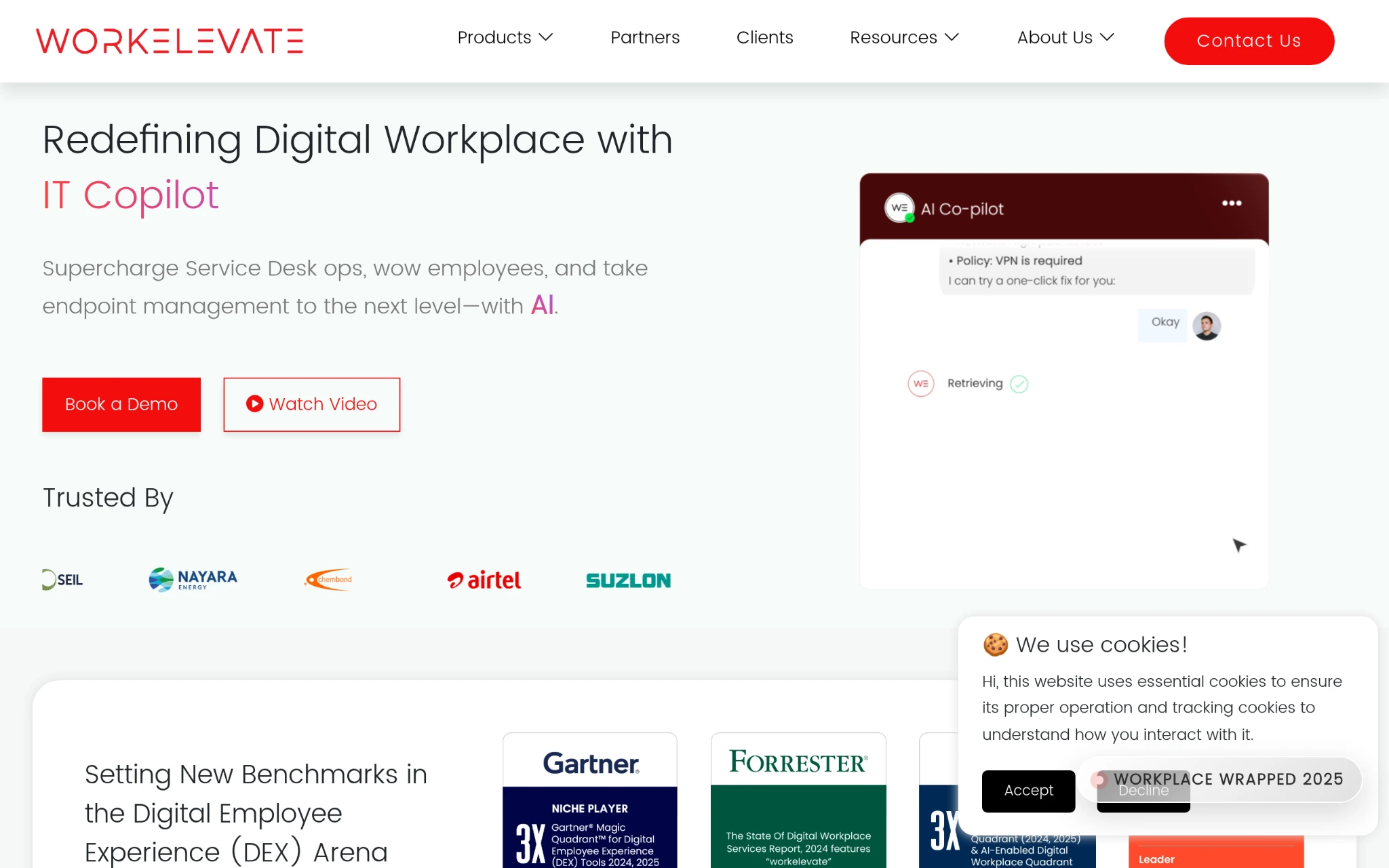Click the "Trusted By" heading
This screenshot has height=868, width=1389.
(x=108, y=498)
